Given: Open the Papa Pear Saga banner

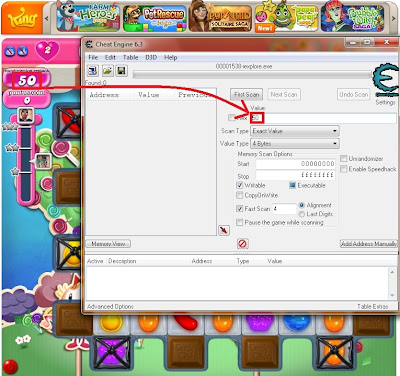Looking at the screenshot, I should (287, 17).
